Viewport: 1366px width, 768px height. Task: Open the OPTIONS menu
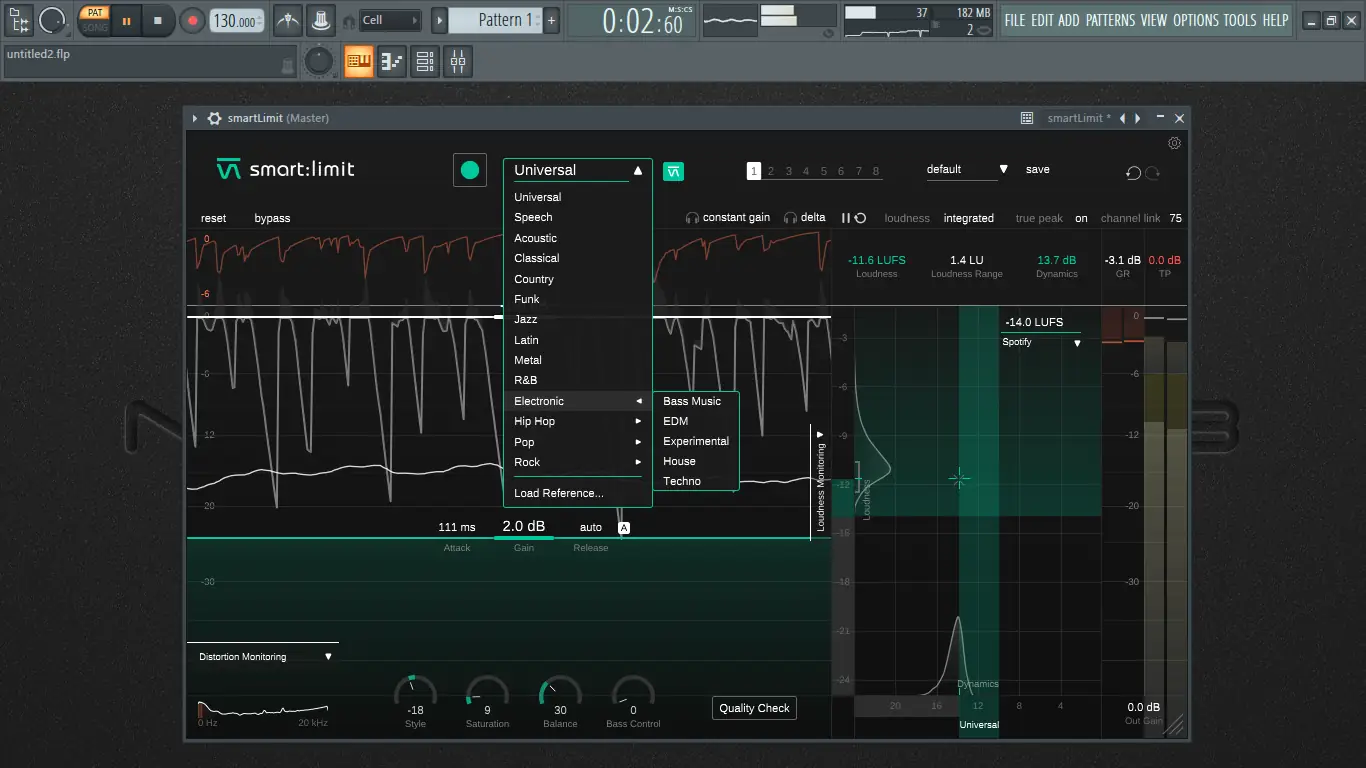(1195, 20)
